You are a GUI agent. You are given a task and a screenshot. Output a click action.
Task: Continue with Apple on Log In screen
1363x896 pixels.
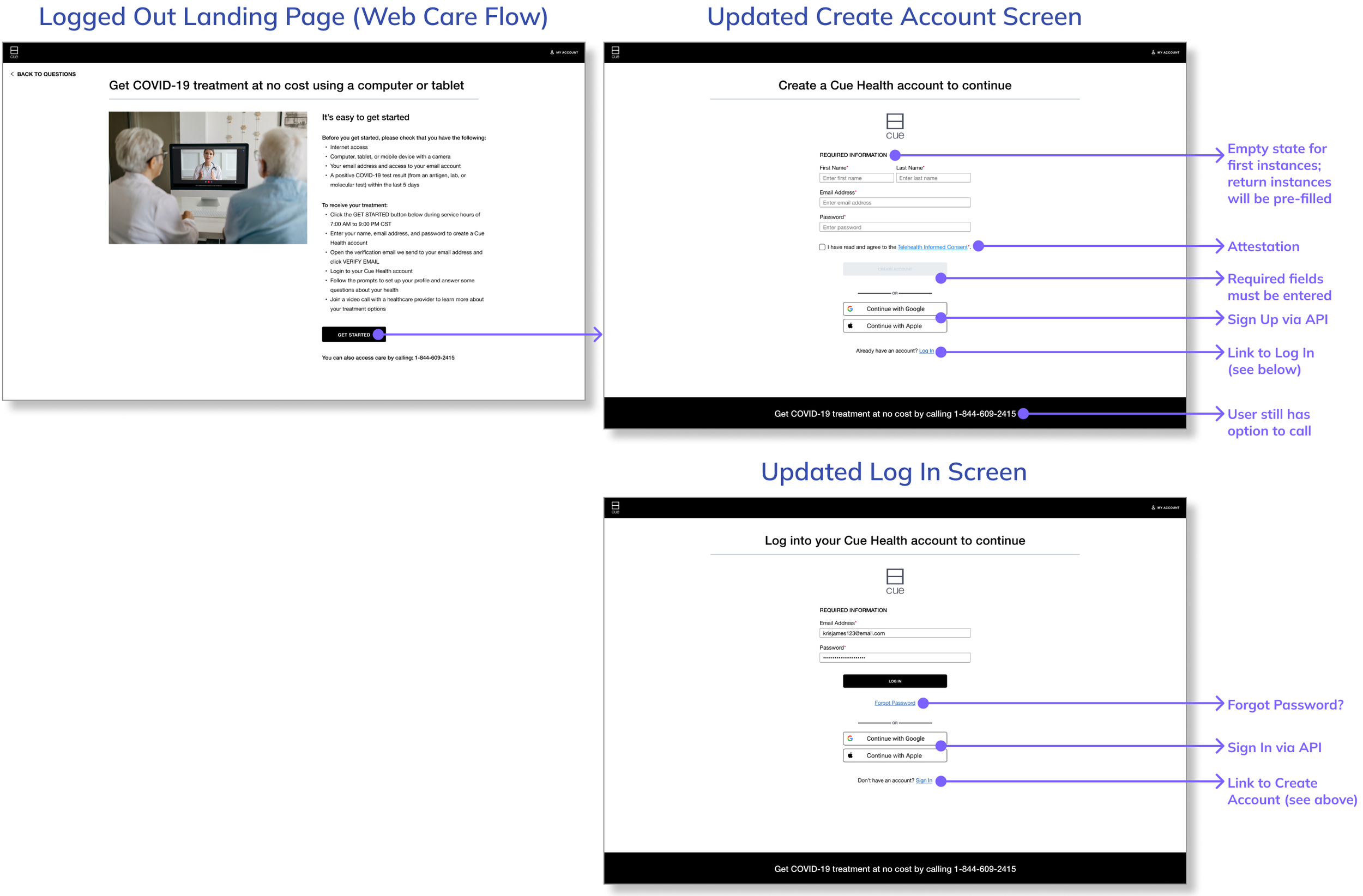click(895, 755)
